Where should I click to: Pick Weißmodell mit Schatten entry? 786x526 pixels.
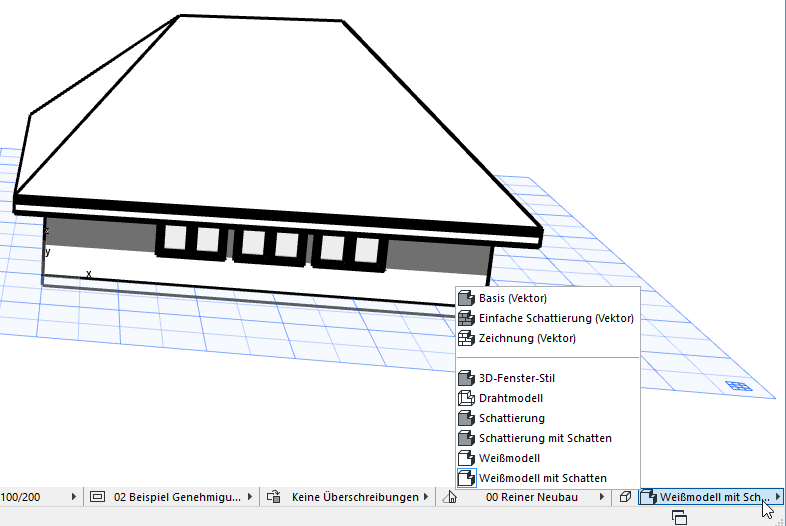tap(547, 478)
